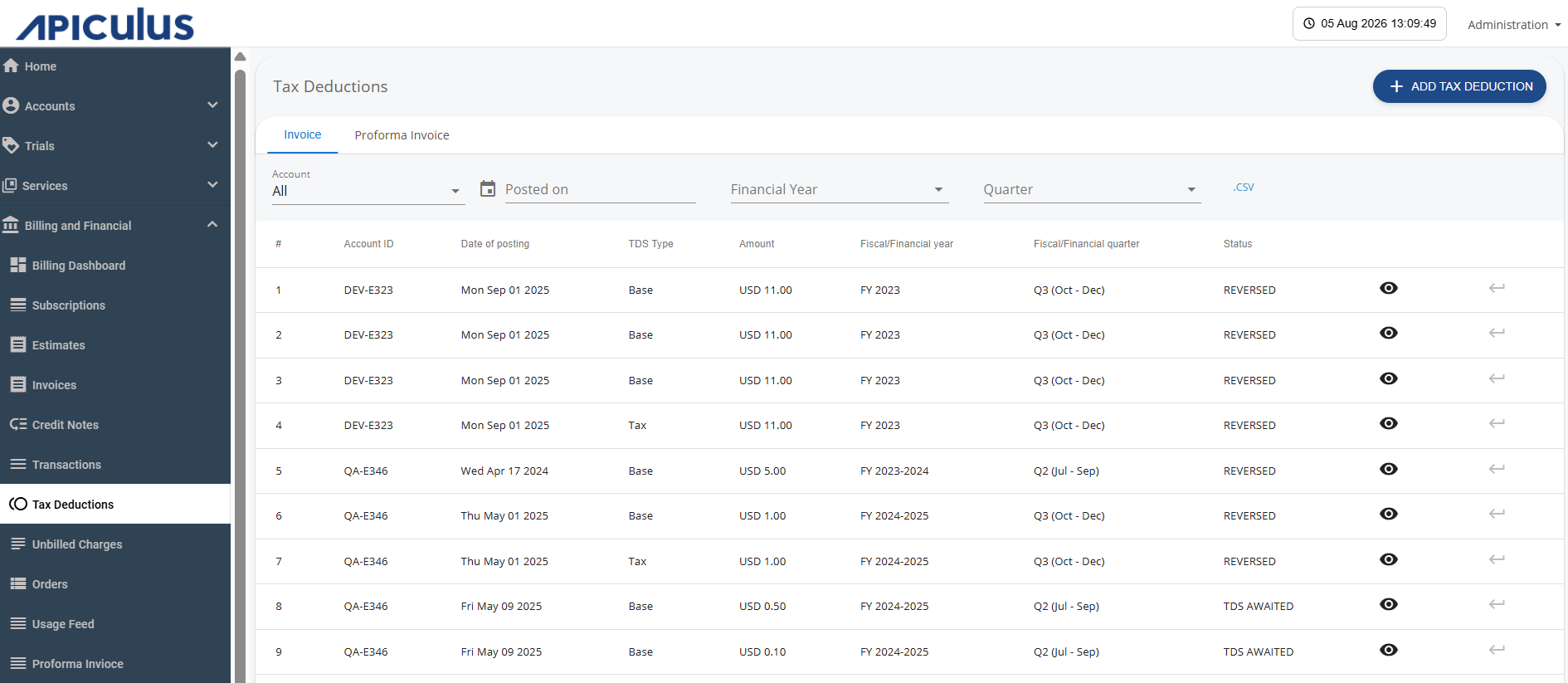Screen dimensions: 1568x683
Task: Click the Orders list icon
Action: coord(18,583)
